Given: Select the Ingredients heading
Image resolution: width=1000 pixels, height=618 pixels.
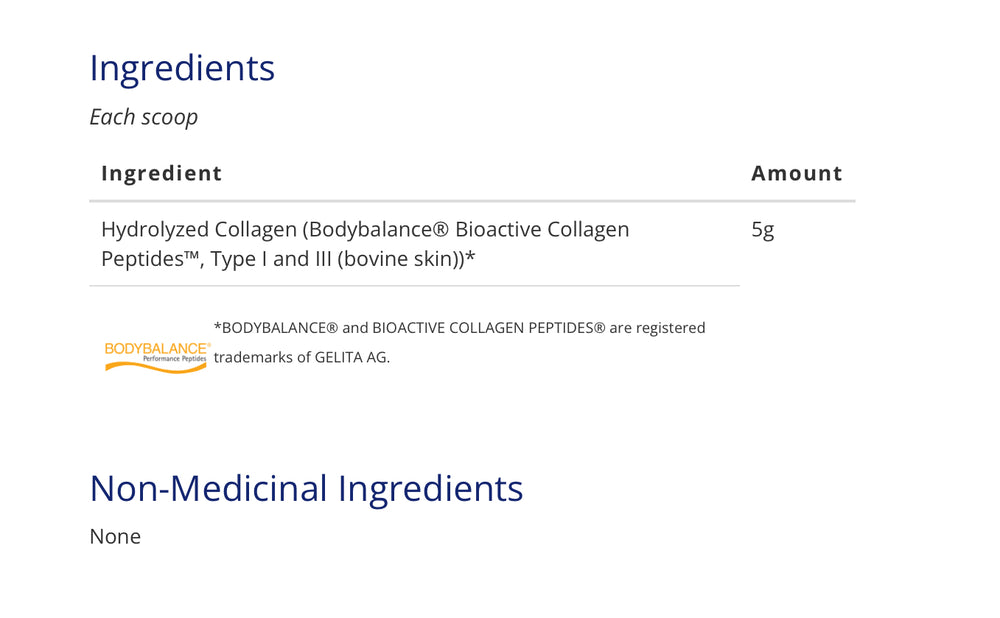Looking at the screenshot, I should pos(182,69).
